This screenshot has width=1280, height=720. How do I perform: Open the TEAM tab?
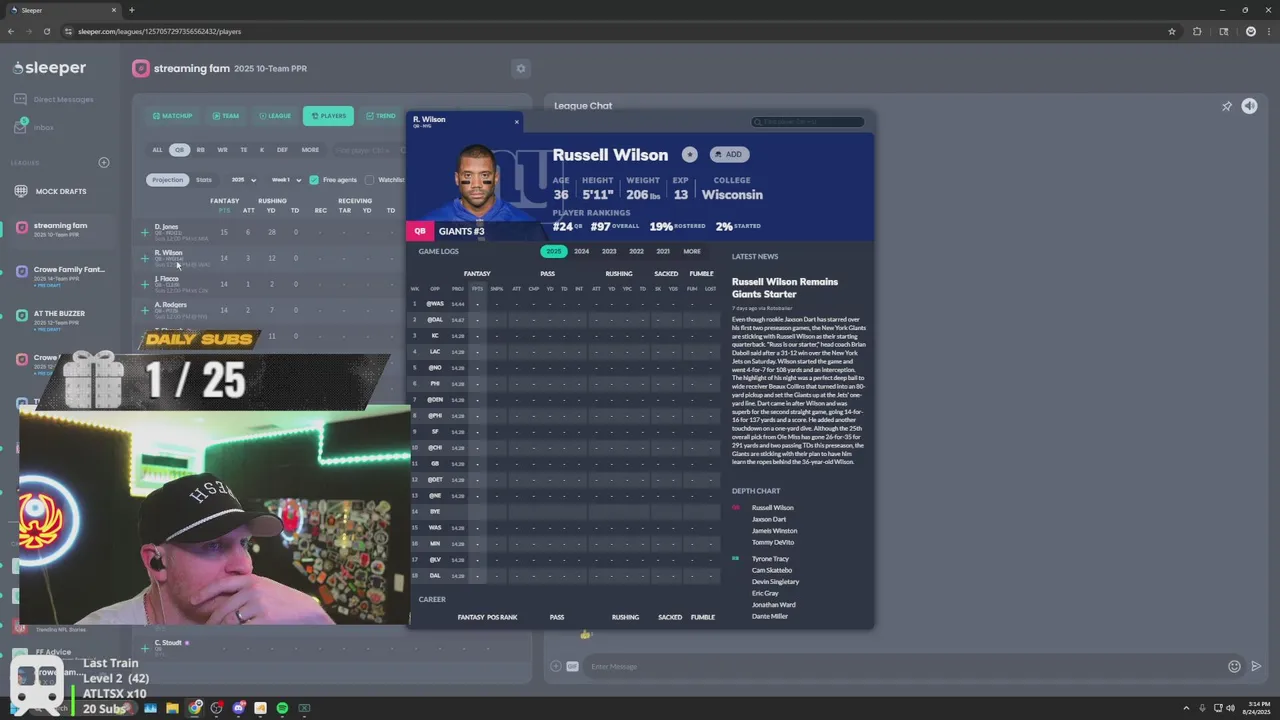[225, 116]
